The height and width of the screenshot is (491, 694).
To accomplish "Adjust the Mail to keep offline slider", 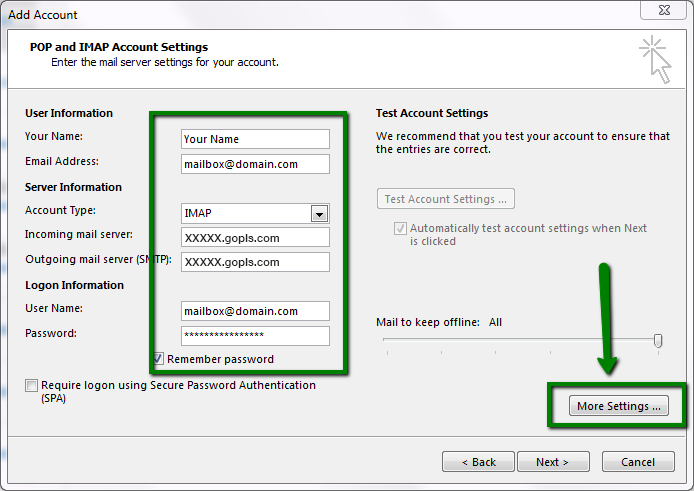I will [658, 341].
